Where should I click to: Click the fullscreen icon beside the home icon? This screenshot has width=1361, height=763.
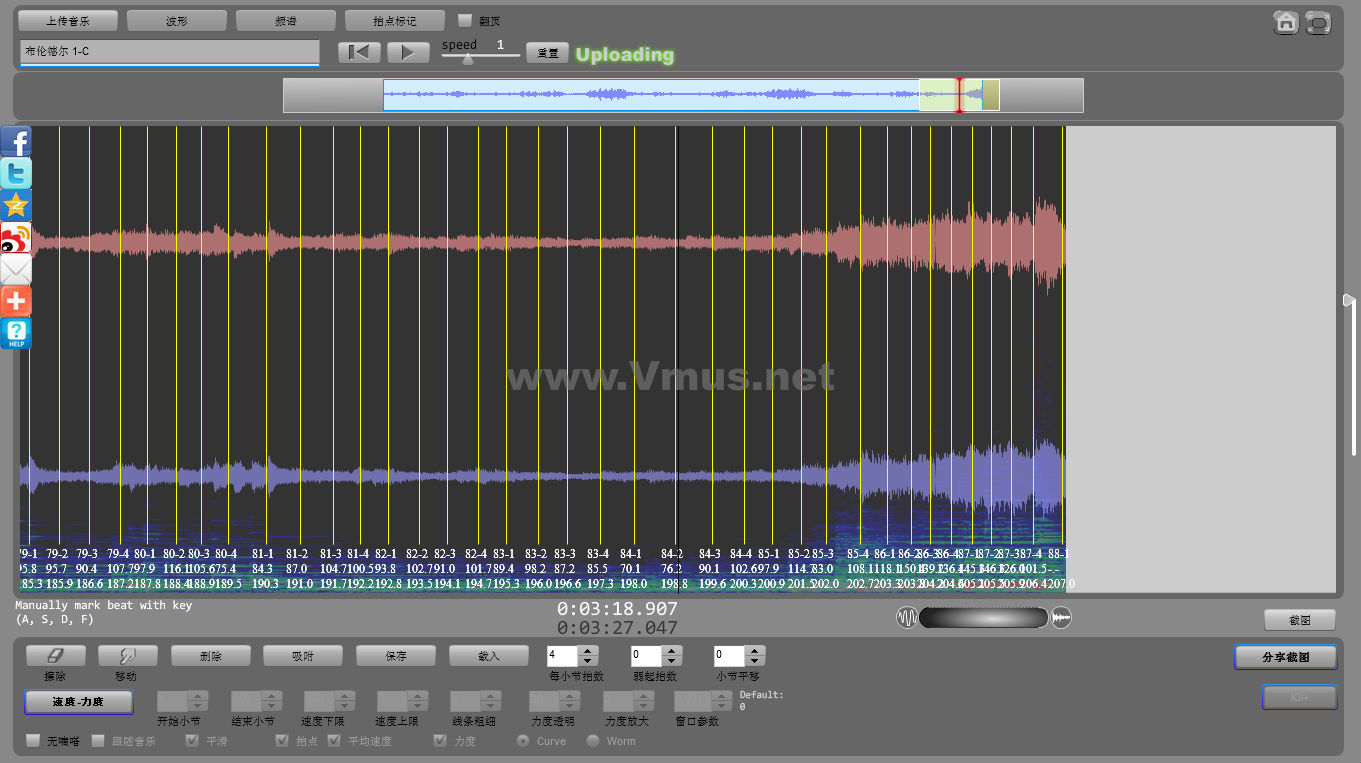click(x=1318, y=22)
